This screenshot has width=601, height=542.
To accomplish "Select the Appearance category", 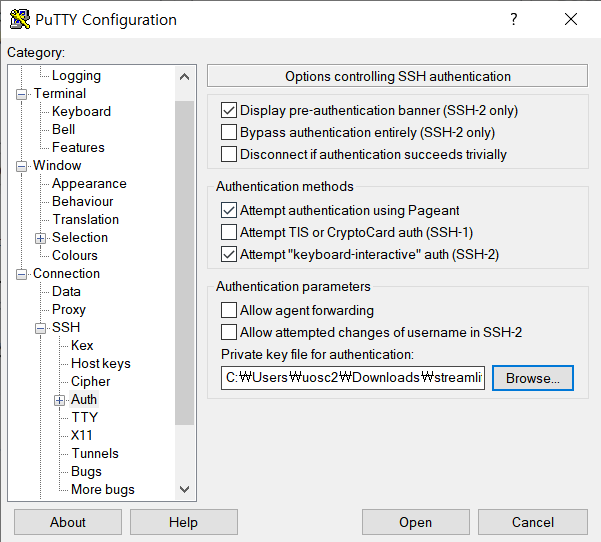I will [x=89, y=183].
